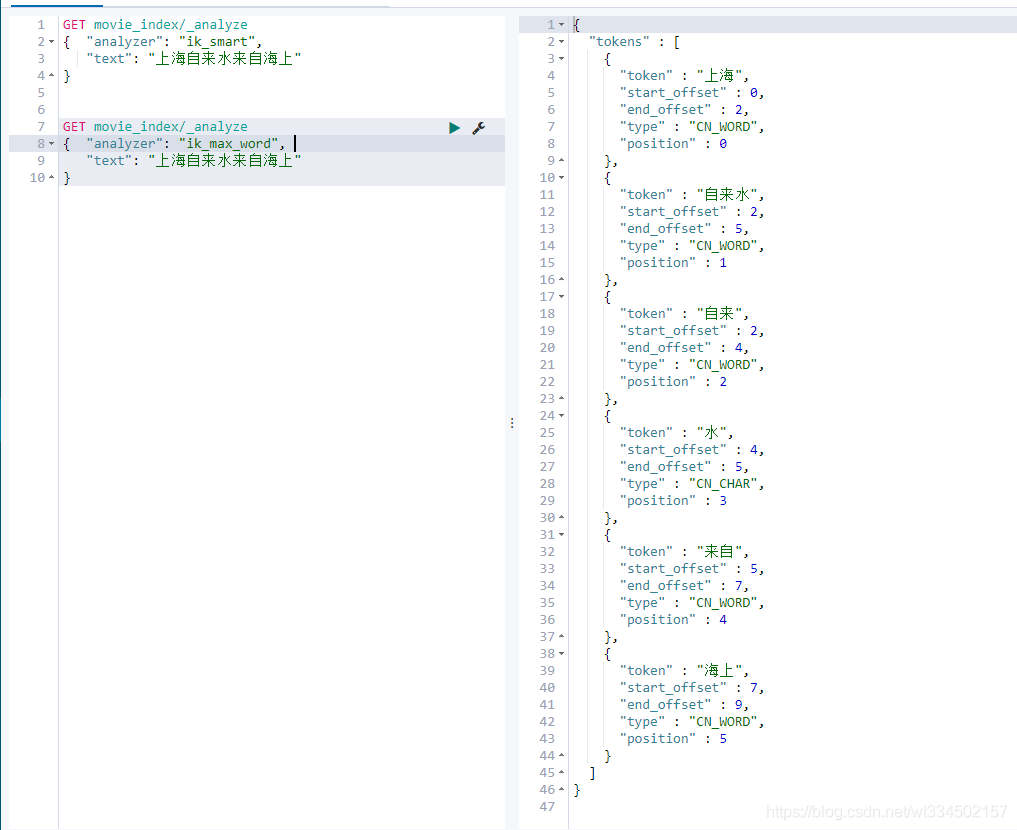
Task: Click token value "水" in response
Action: [x=712, y=433]
